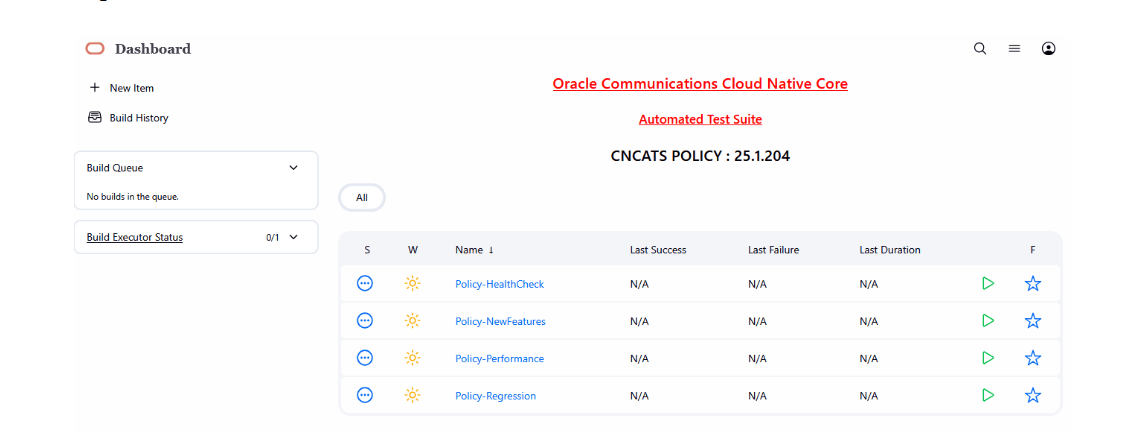Click the Build Queue panel title
The image size is (1123, 442).
click(x=115, y=168)
